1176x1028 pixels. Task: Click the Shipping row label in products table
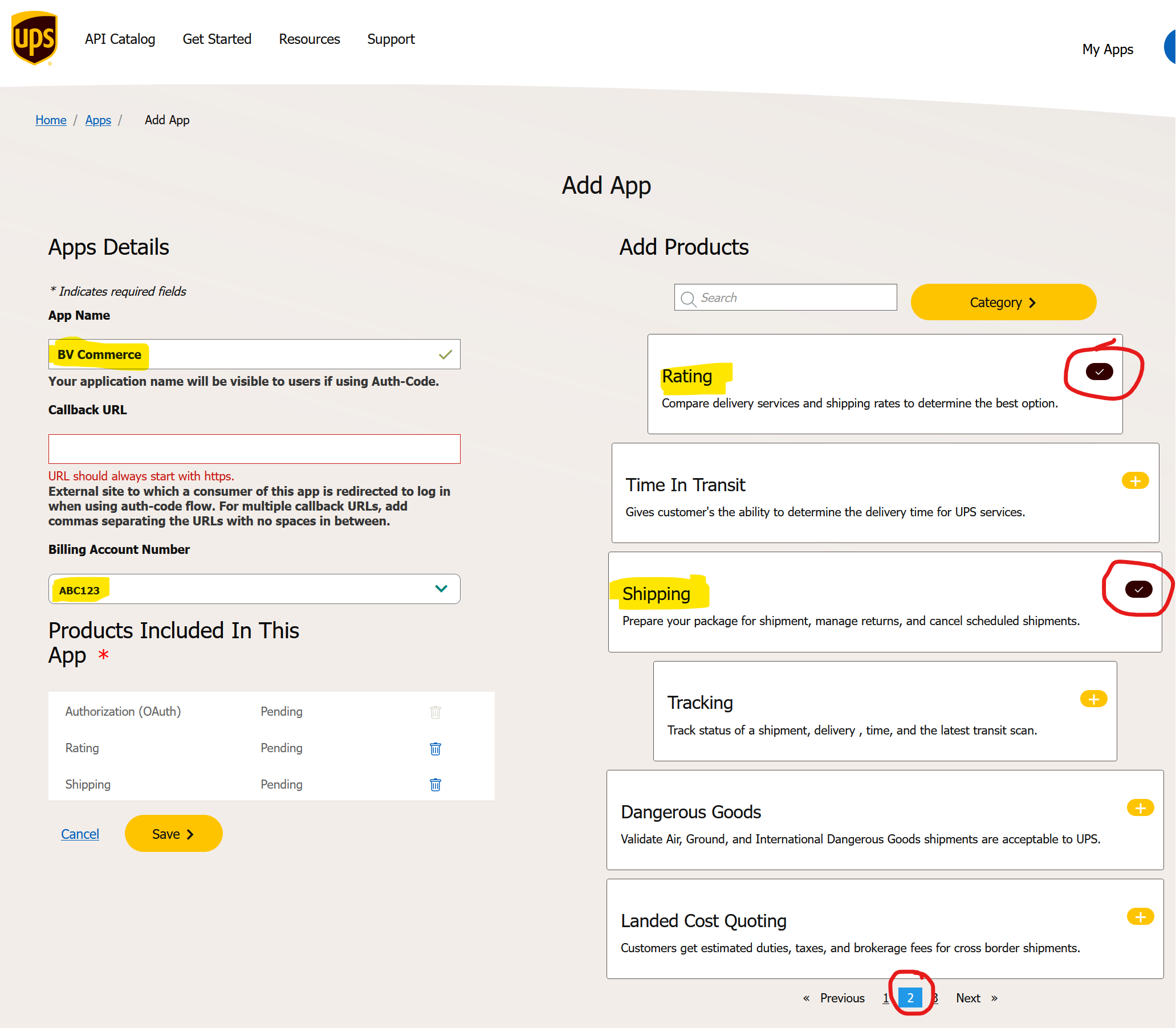pos(88,785)
